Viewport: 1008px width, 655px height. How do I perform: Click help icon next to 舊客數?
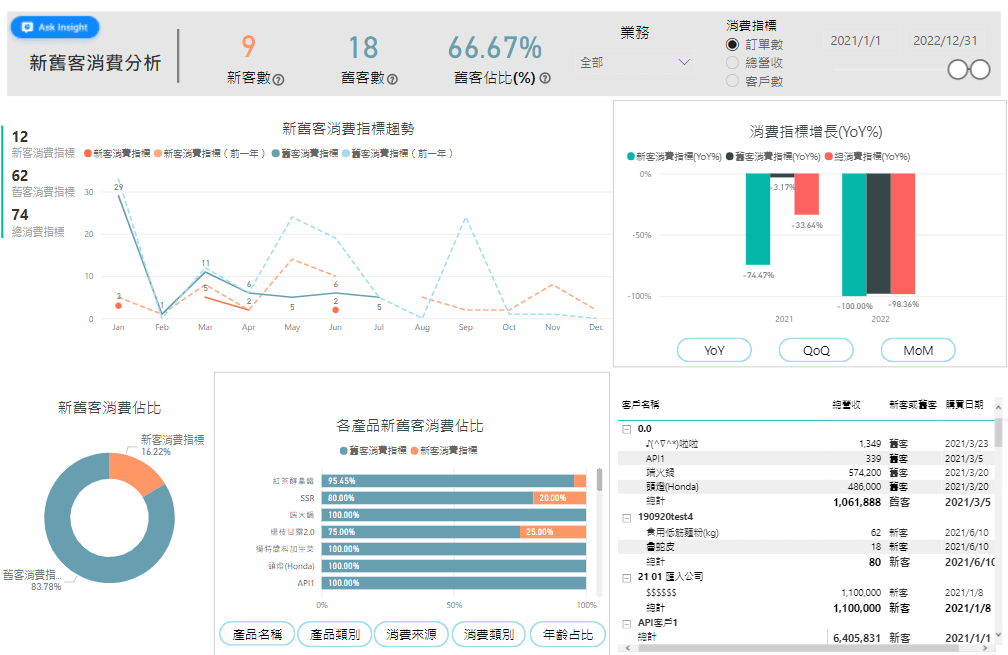(x=392, y=79)
